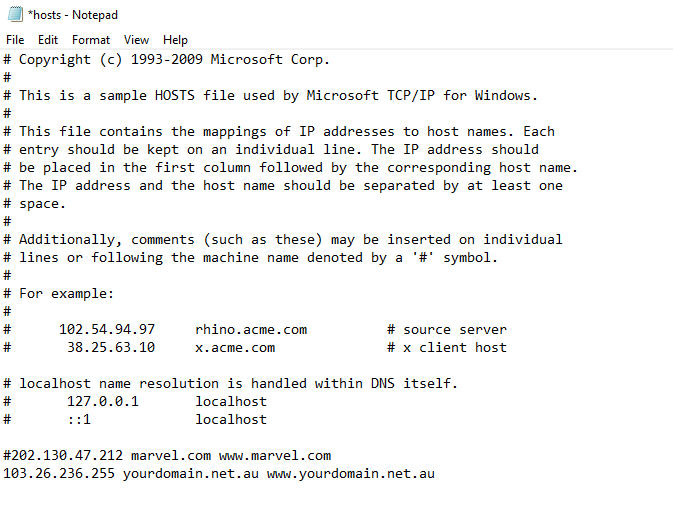Viewport: 676px width, 505px height.
Task: Click on the rhino.acme.com host name
Action: [251, 329]
